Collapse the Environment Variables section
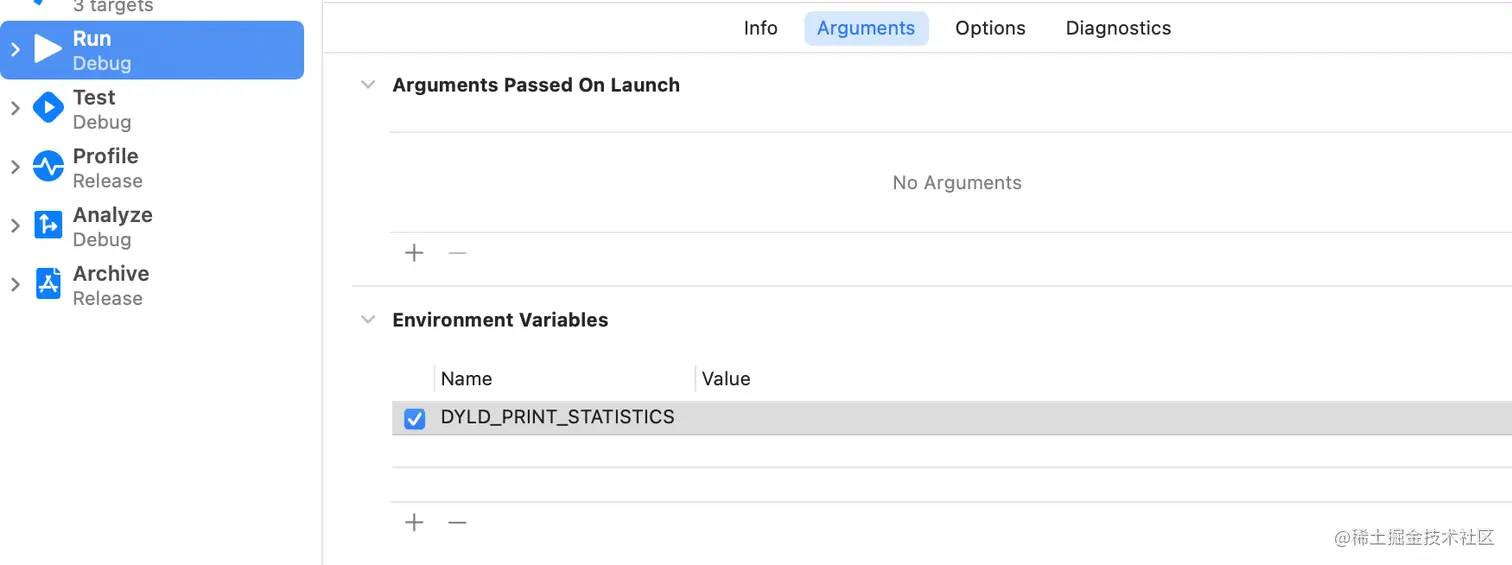The height and width of the screenshot is (565, 1512). 368,320
